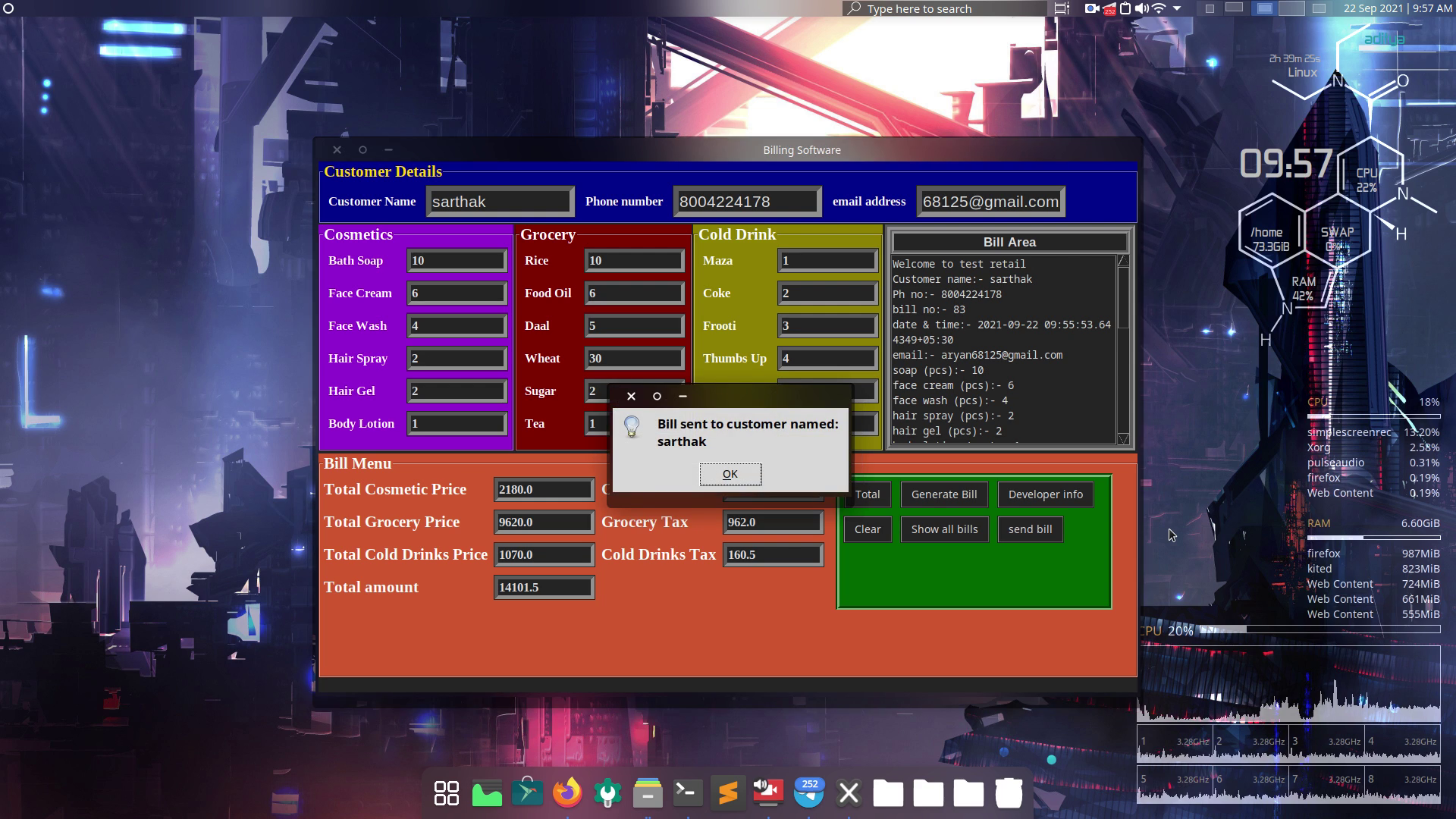Image resolution: width=1456 pixels, height=819 pixels.
Task: Click the Grocery Tax field
Action: [773, 522]
